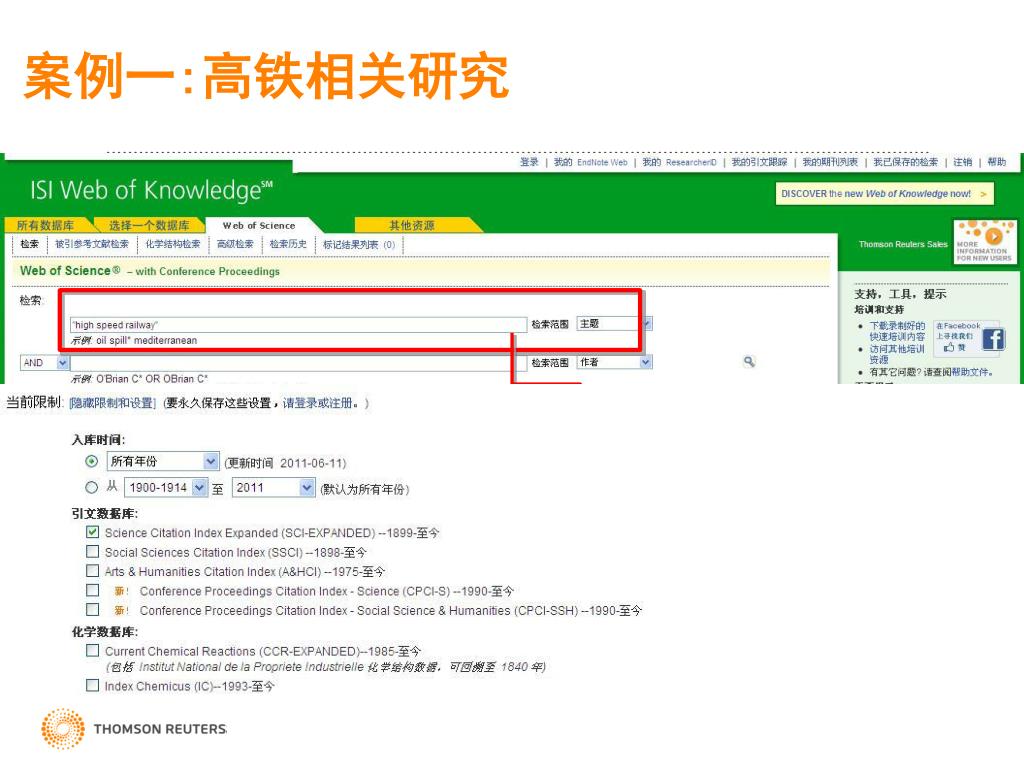Open the AND boolean operator dropdown
Image resolution: width=1024 pixels, height=768 pixels.
point(44,362)
